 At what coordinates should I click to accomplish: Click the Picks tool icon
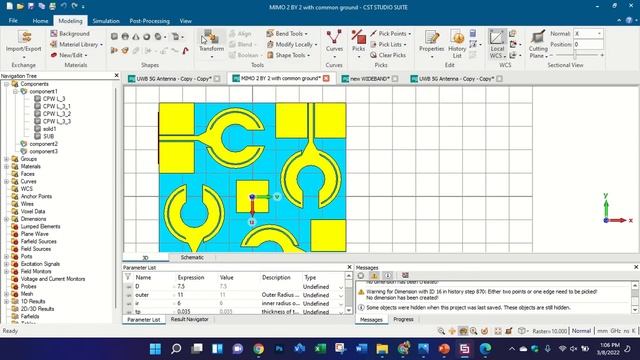pyautogui.click(x=358, y=38)
